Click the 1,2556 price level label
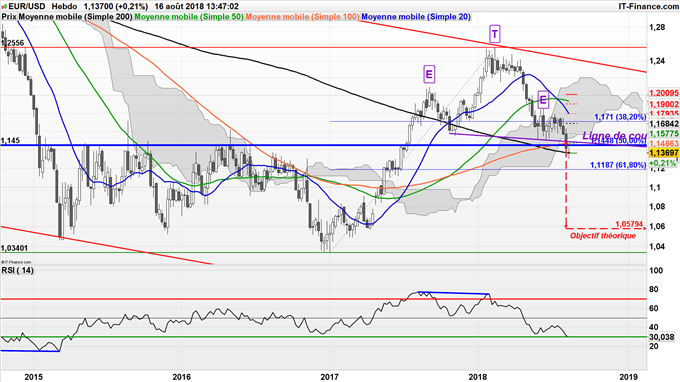The image size is (680, 382). (13, 43)
